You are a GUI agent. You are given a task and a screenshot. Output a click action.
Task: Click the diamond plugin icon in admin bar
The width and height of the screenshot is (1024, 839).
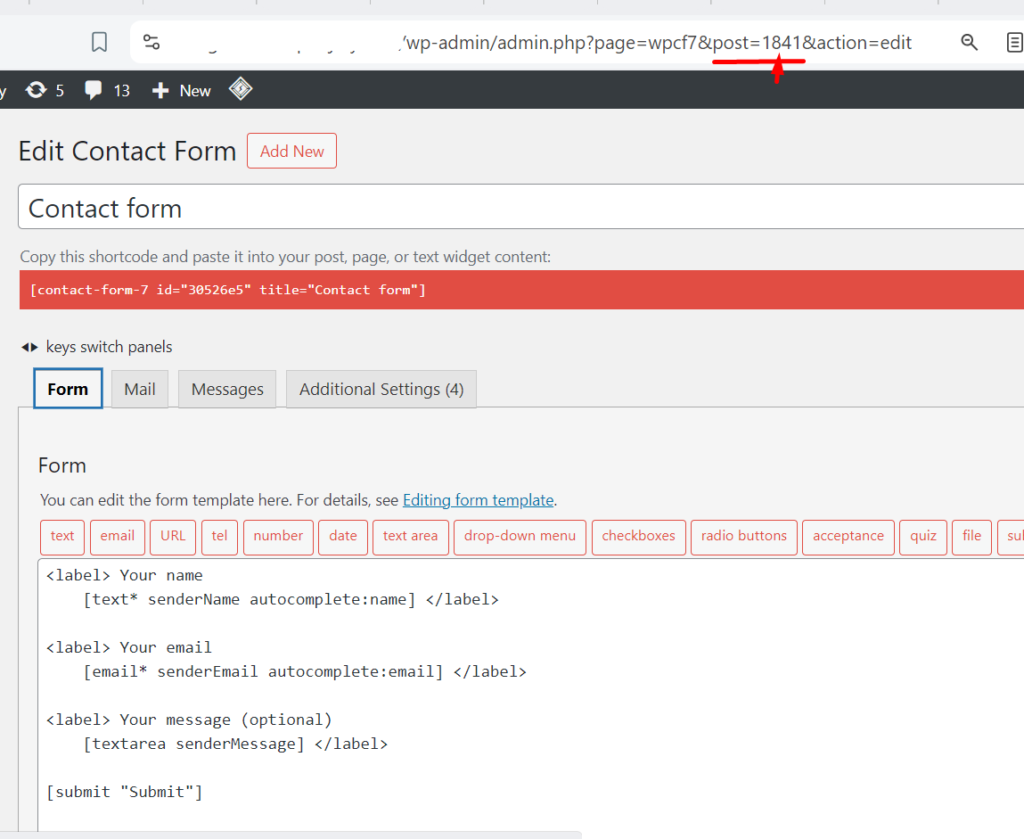click(x=240, y=89)
